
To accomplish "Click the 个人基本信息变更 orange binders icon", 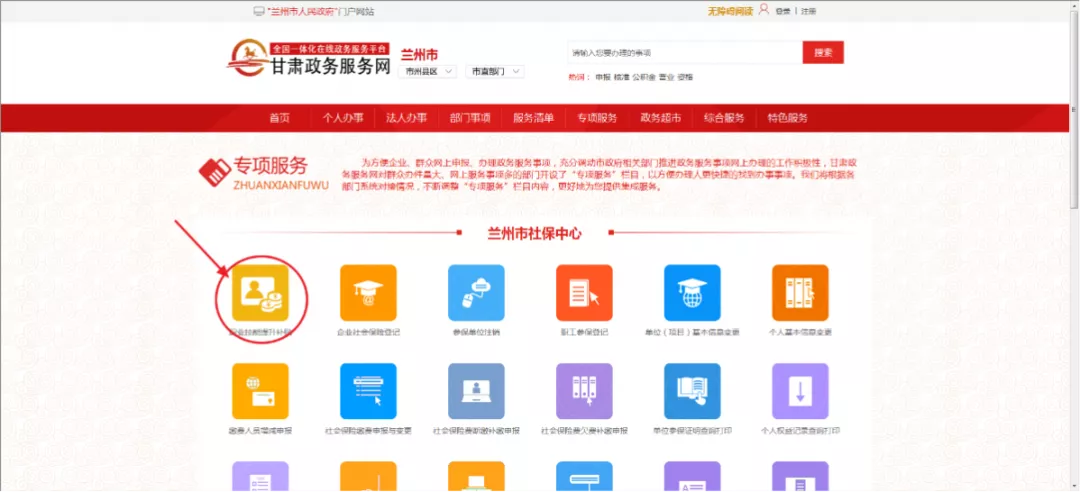I will coord(800,293).
